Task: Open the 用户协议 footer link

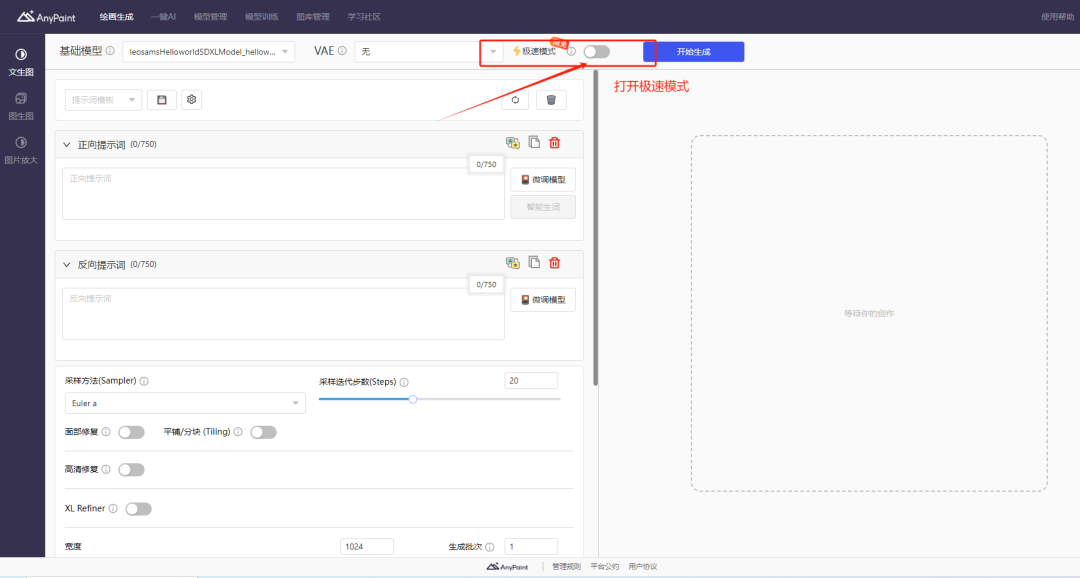Action: coord(643,566)
